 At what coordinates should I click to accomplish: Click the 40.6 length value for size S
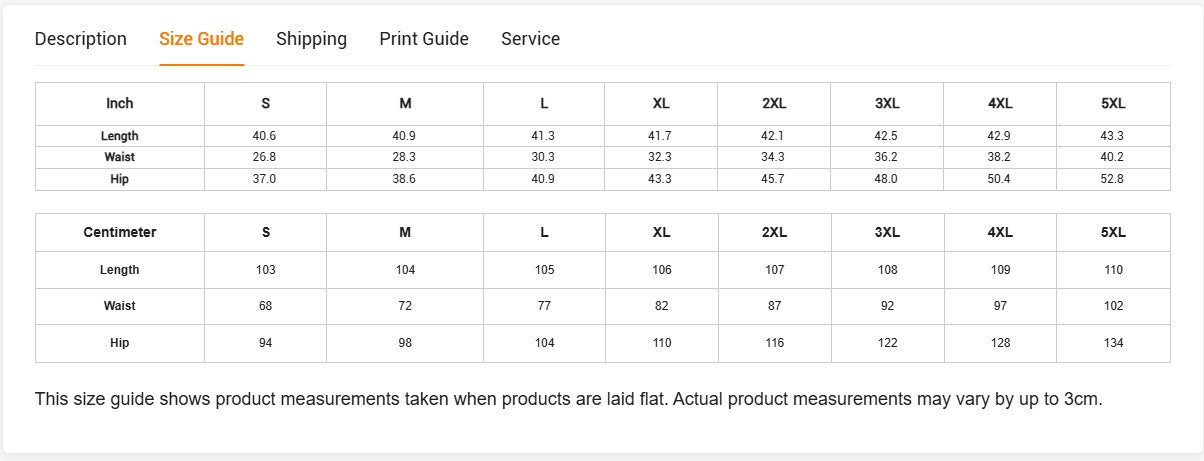(x=265, y=136)
